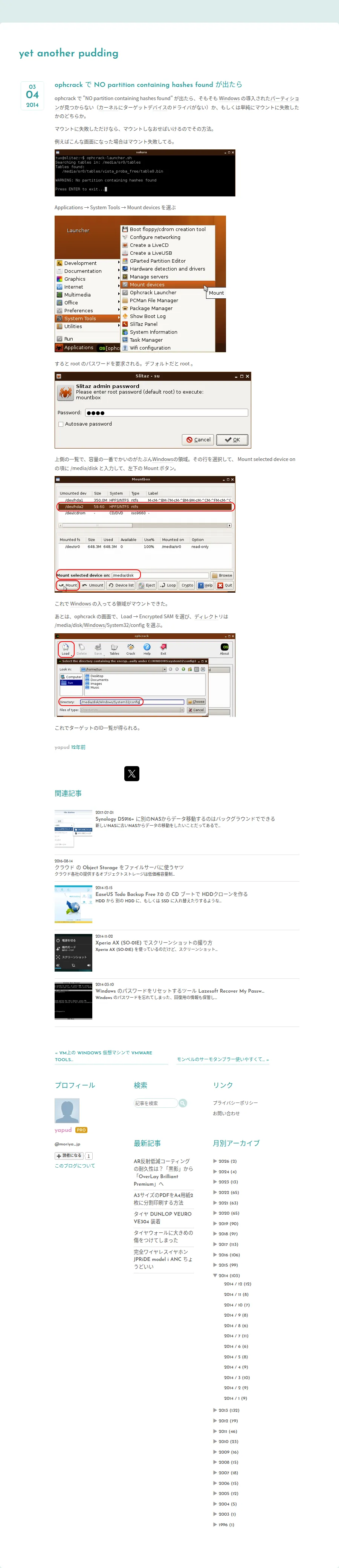This screenshot has height=1568, width=339.
Task: Open the お問い合わせ link
Action: click(x=226, y=1113)
